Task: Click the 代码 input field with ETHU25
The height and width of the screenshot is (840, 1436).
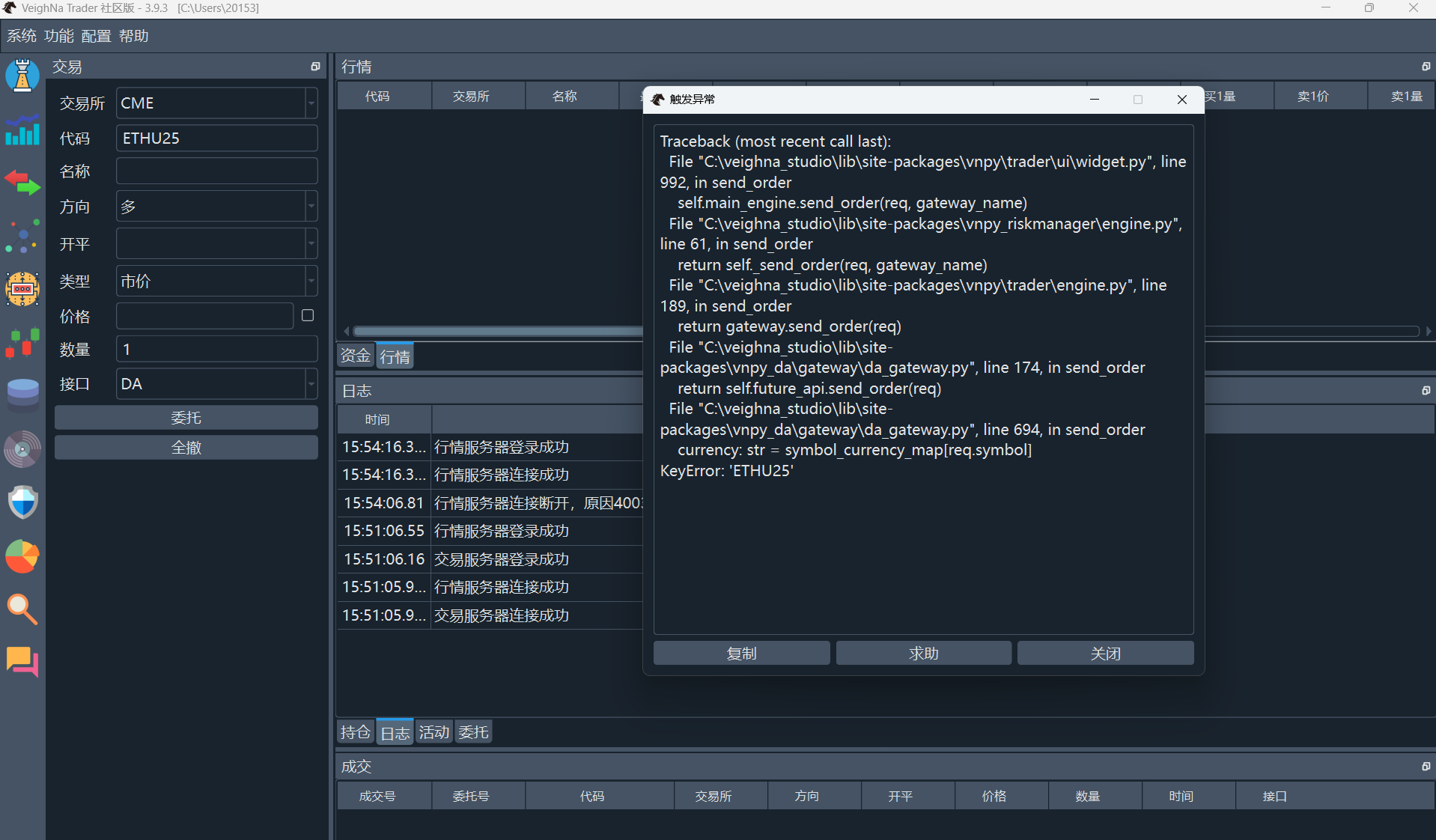Action: click(x=216, y=139)
